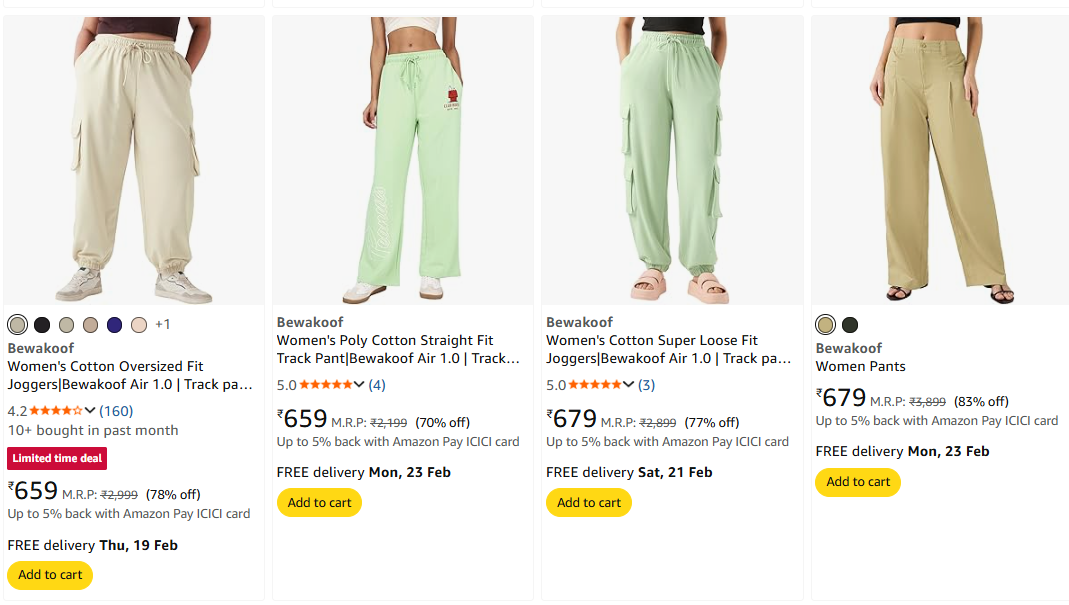Select dark green swatch for Women Pants
Image resolution: width=1069 pixels, height=605 pixels.
[850, 325]
